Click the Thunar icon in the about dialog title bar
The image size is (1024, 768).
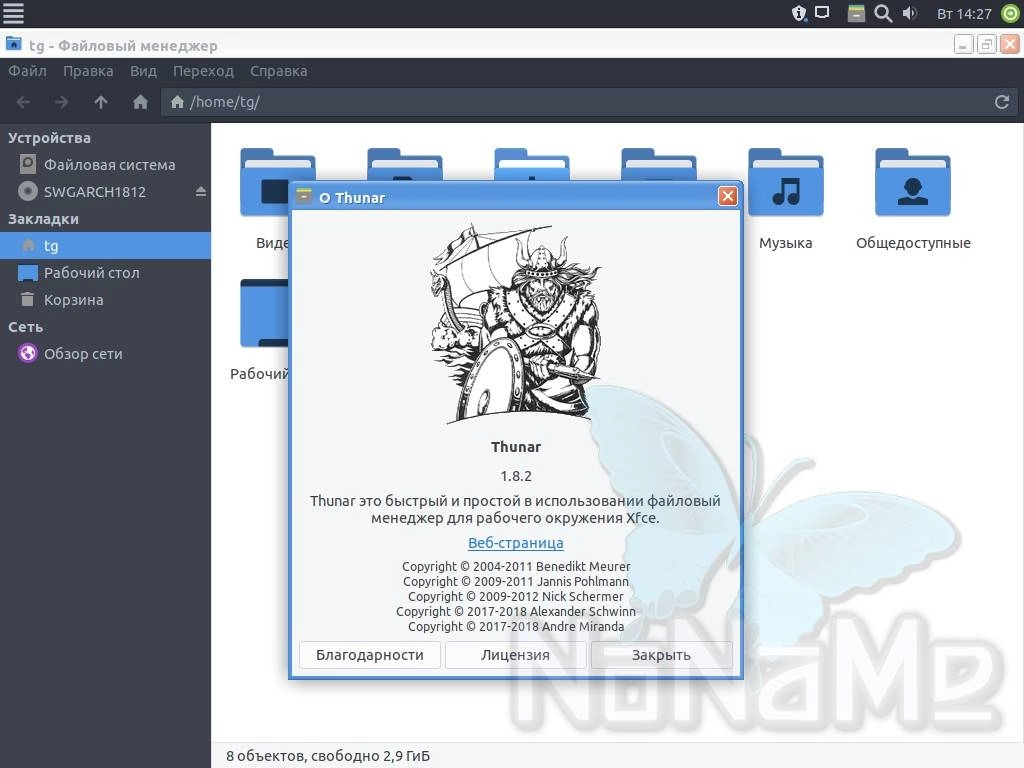(304, 196)
